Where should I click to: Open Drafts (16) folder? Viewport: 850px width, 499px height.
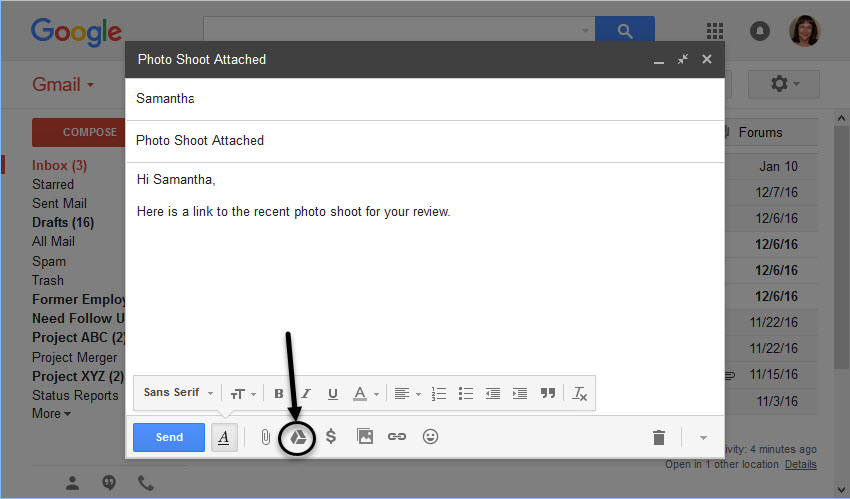(63, 222)
